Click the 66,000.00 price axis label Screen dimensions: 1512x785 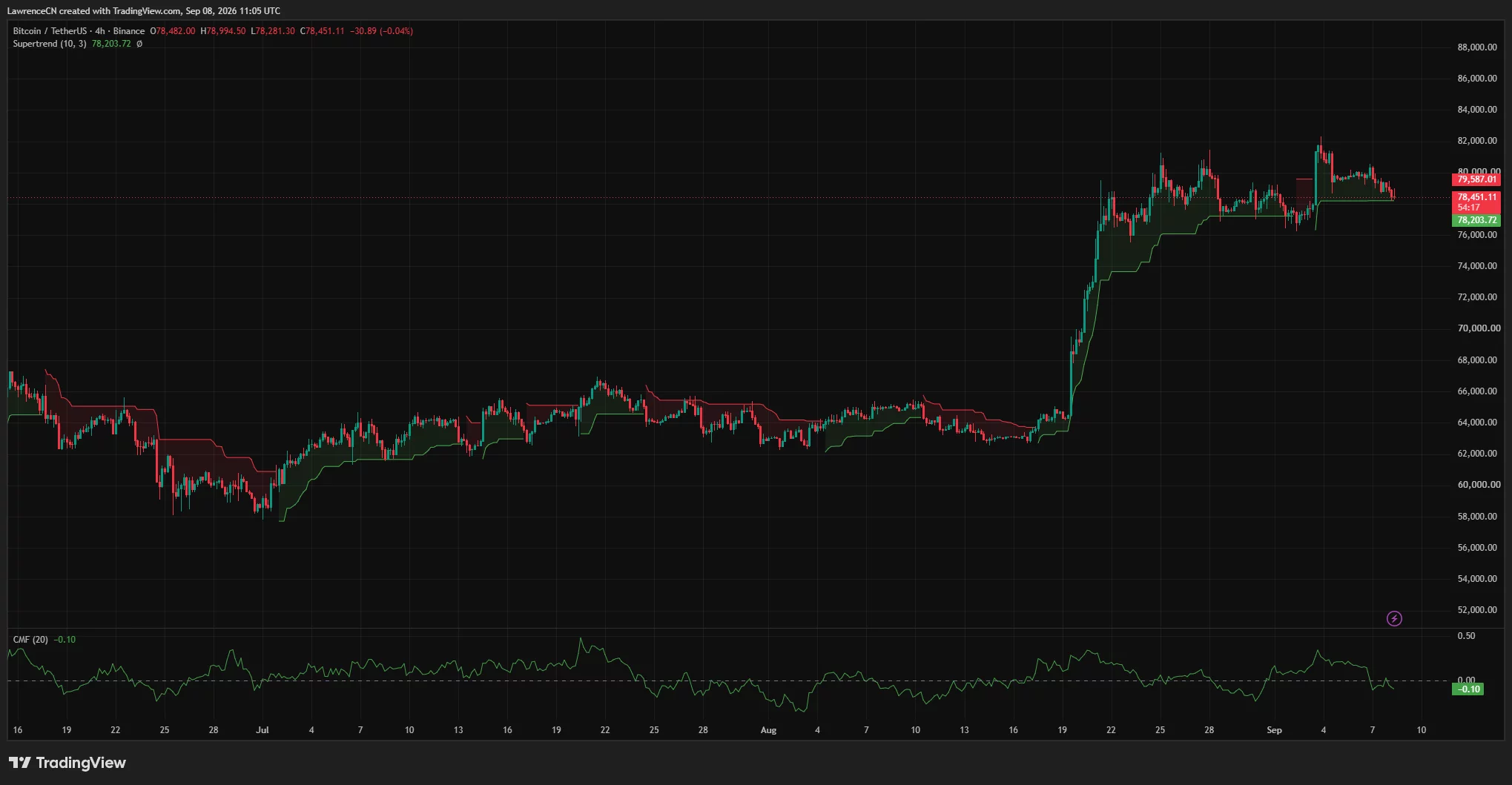coord(1477,391)
